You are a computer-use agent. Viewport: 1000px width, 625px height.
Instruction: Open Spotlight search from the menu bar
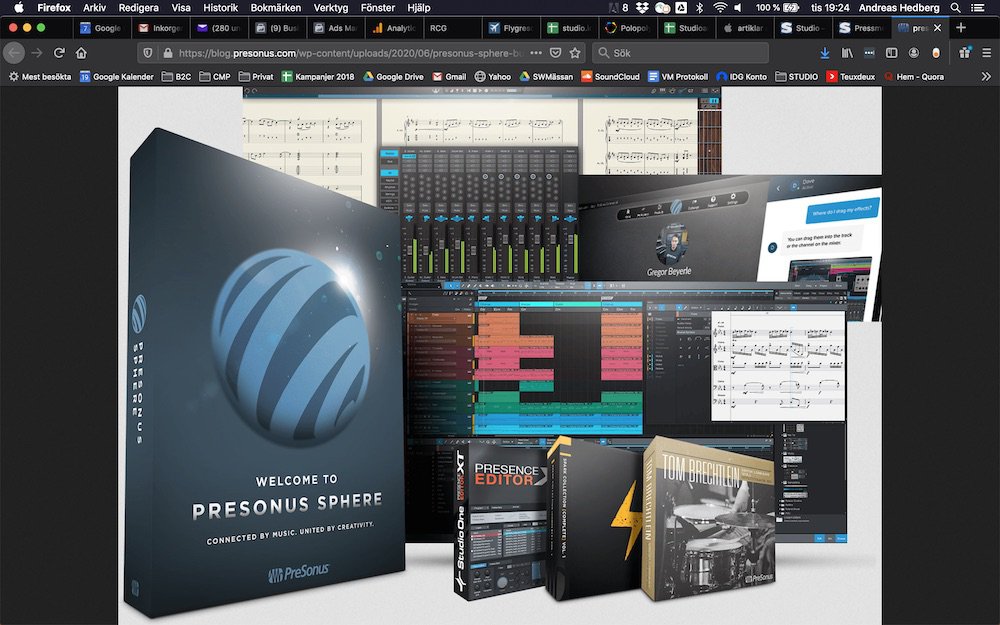[x=955, y=8]
